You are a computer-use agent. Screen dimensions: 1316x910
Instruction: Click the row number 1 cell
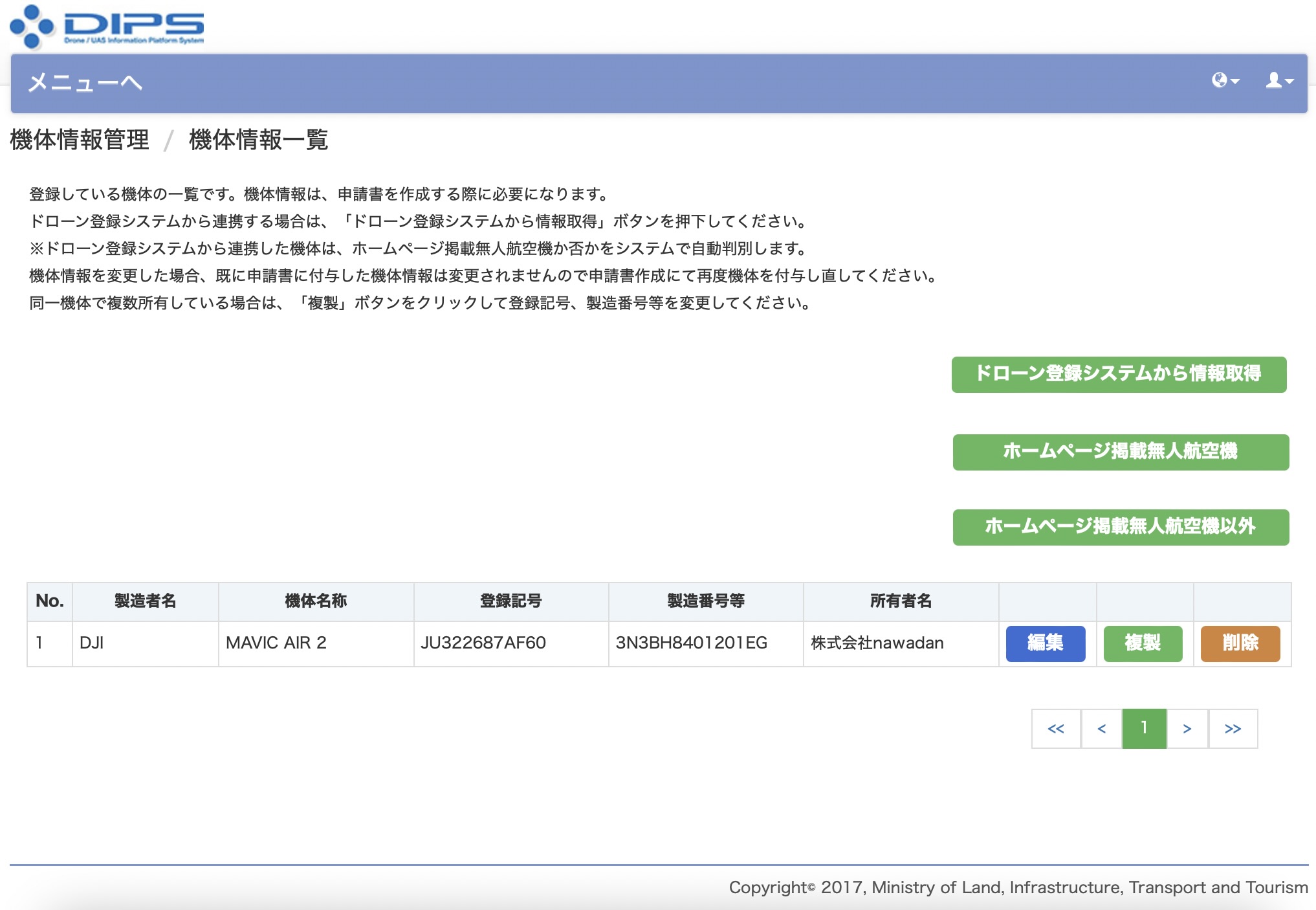[50, 643]
